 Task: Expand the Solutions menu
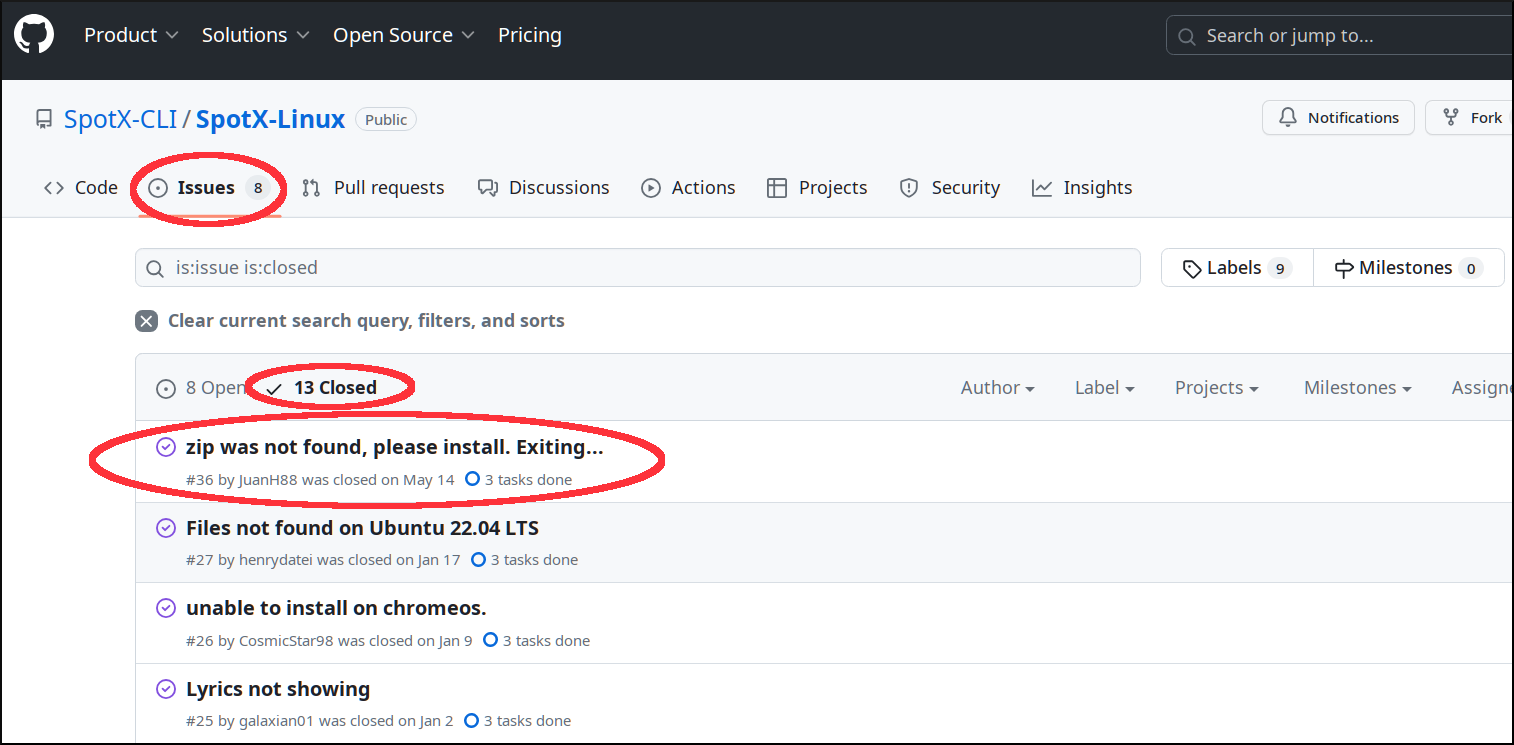pos(256,35)
